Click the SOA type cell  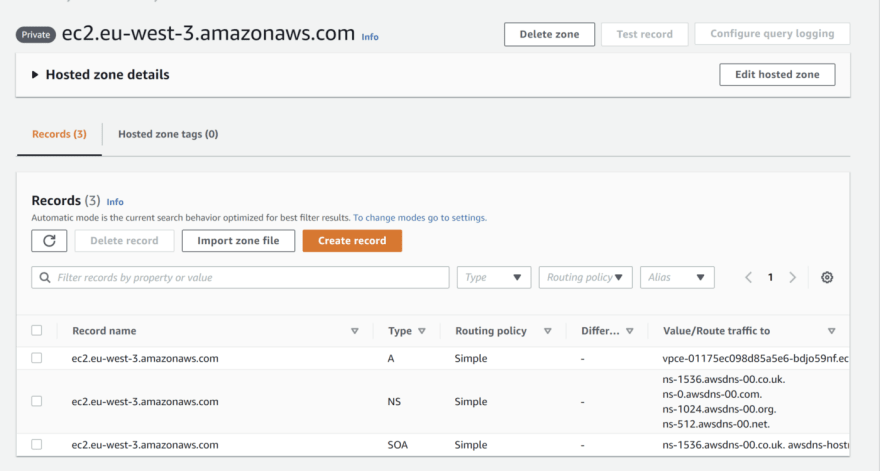(397, 445)
